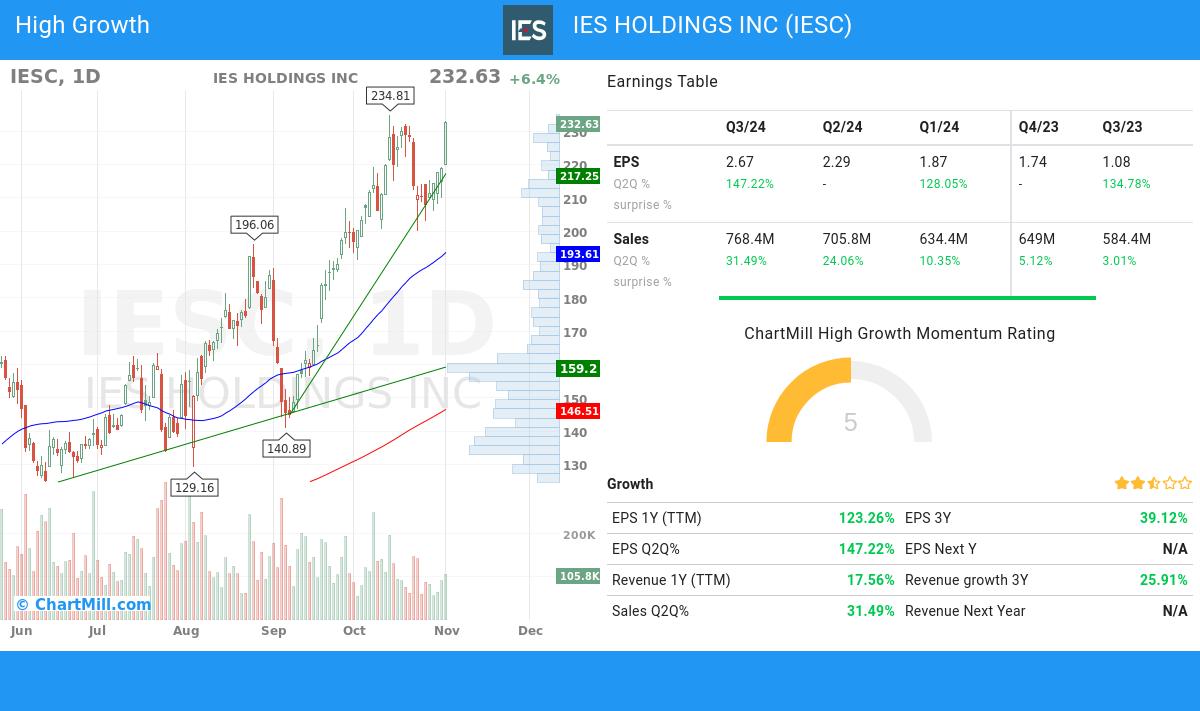Click the 10.35% sales growth cell

coord(940,261)
